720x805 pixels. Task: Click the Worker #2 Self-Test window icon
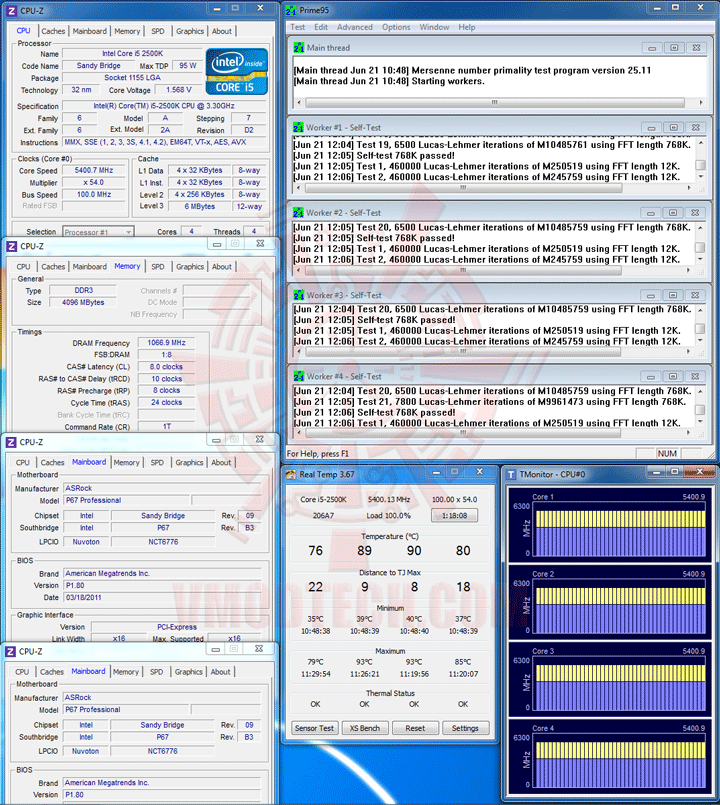pos(298,213)
